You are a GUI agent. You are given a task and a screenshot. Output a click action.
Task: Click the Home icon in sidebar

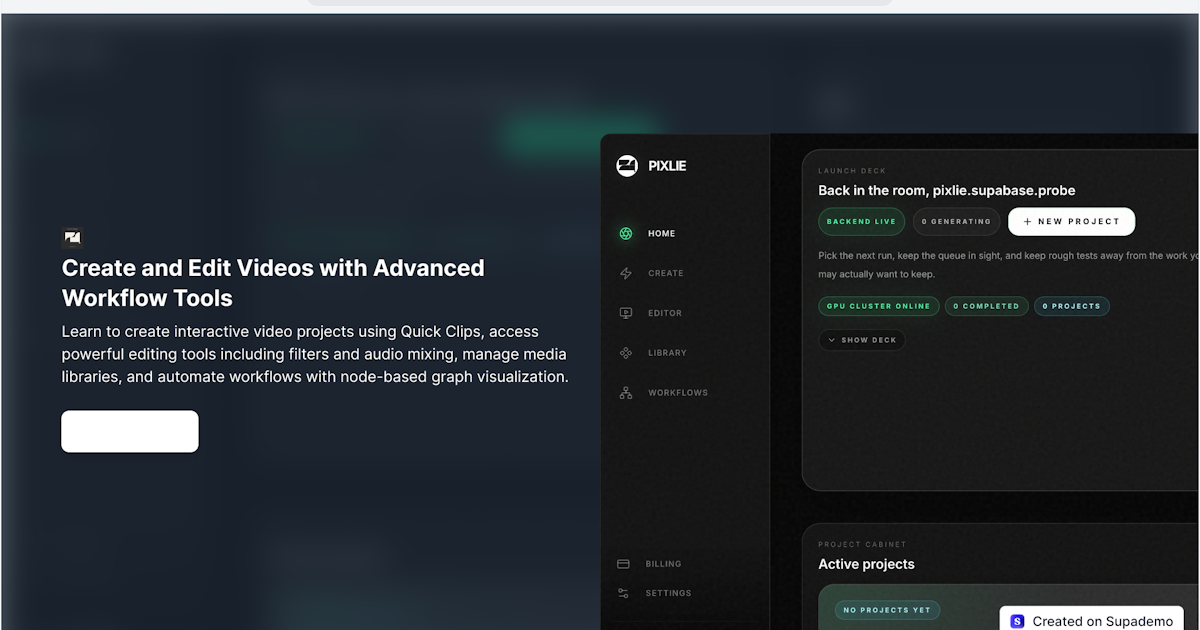[626, 234]
